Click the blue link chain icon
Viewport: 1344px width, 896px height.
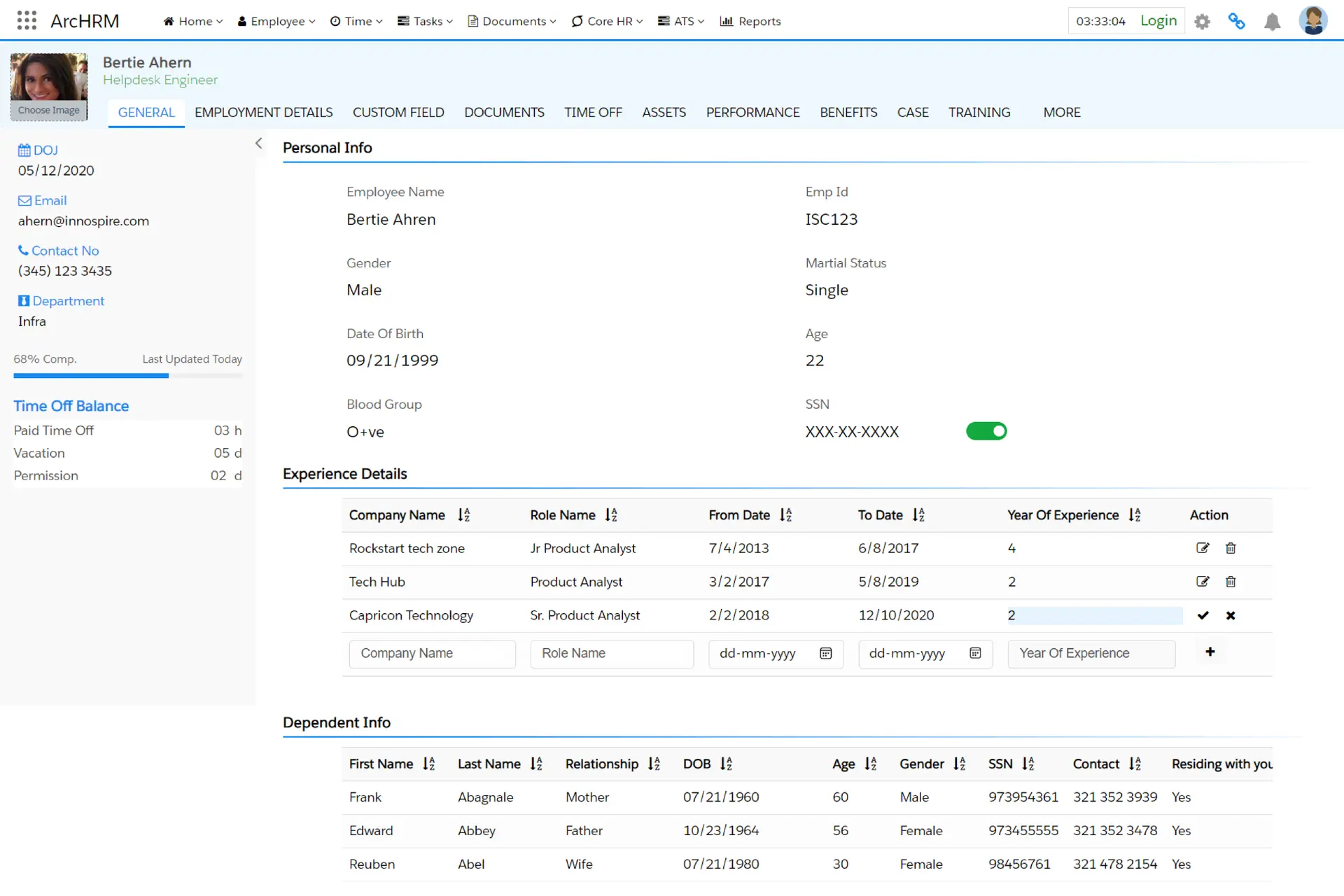[1236, 21]
